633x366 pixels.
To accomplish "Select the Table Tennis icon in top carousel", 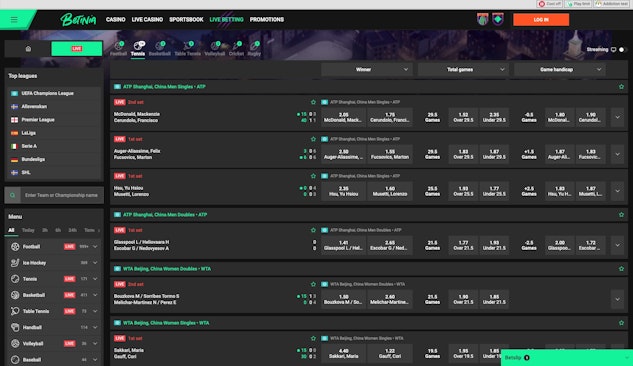I will (x=187, y=48).
